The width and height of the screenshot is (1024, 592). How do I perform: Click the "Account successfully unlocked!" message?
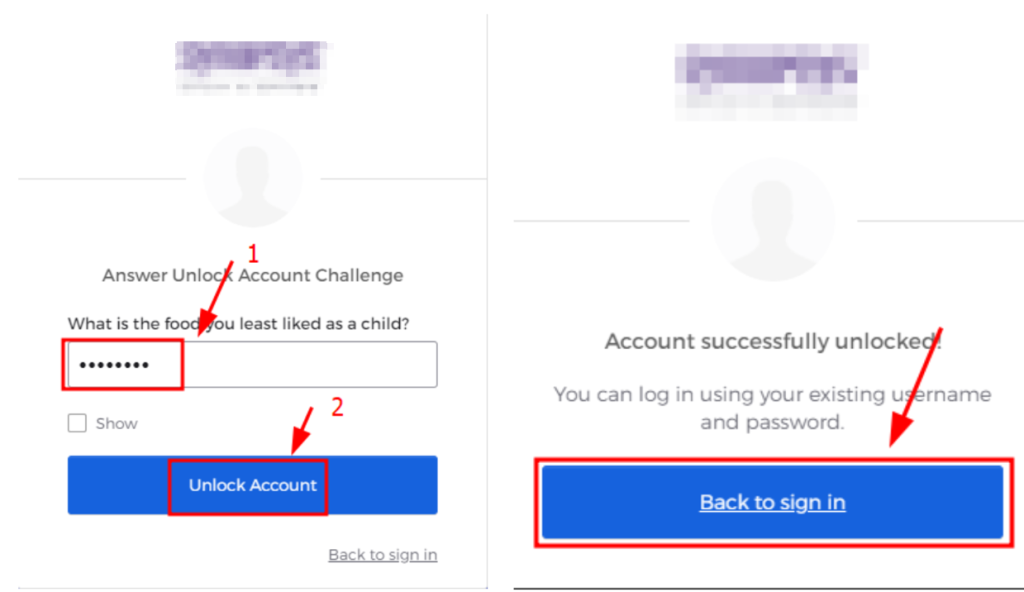pyautogui.click(x=773, y=341)
